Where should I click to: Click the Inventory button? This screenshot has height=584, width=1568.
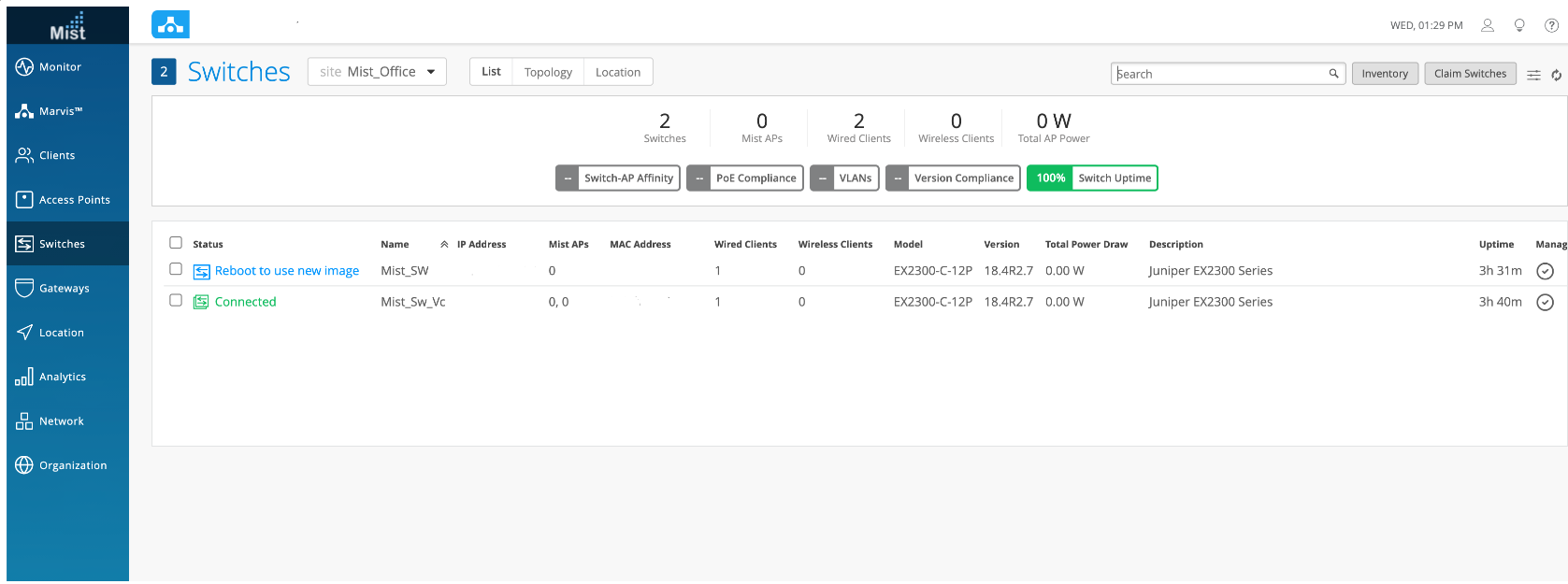(x=1385, y=74)
